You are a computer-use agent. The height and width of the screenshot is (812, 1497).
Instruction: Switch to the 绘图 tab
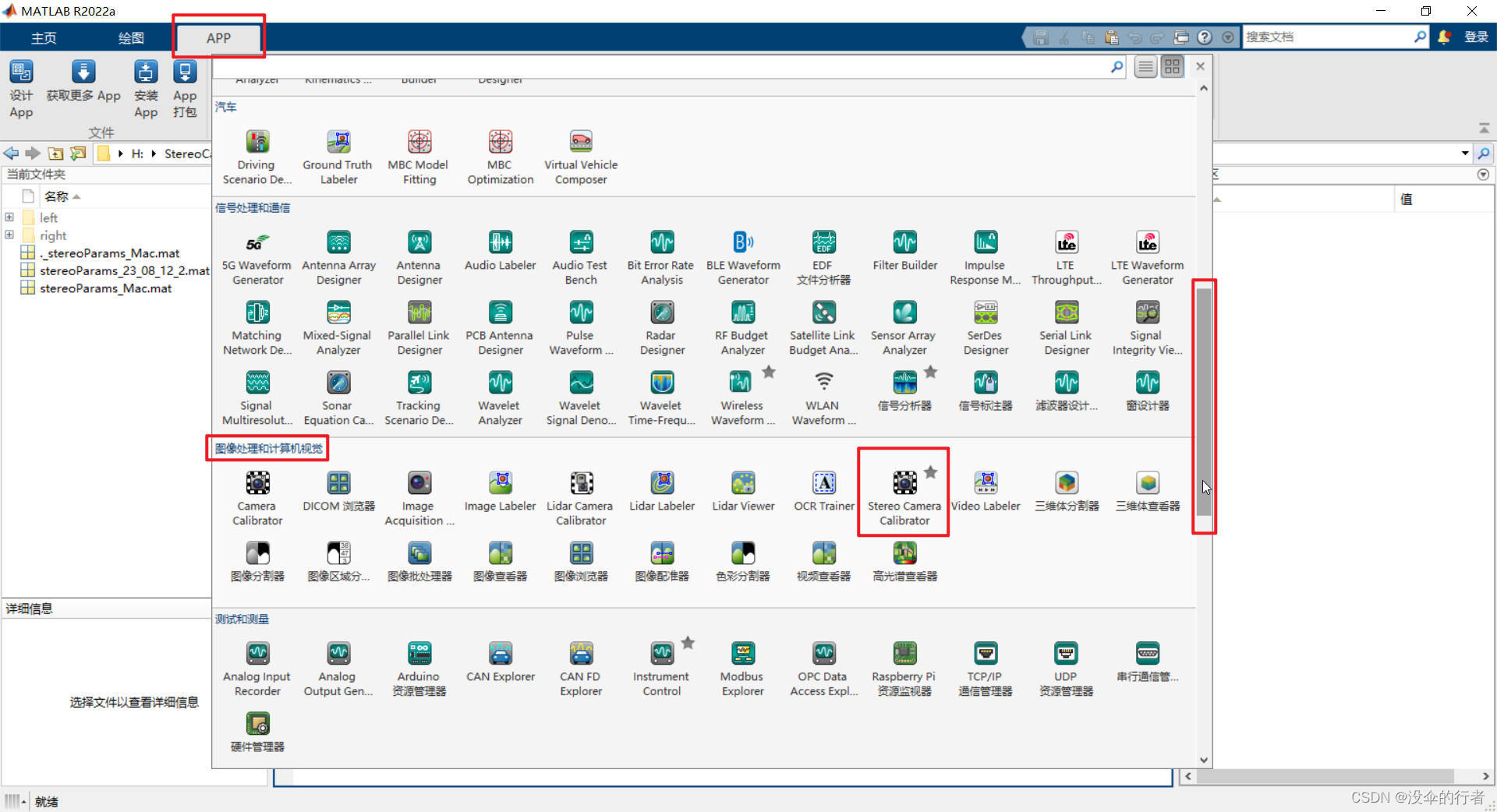[x=131, y=37]
